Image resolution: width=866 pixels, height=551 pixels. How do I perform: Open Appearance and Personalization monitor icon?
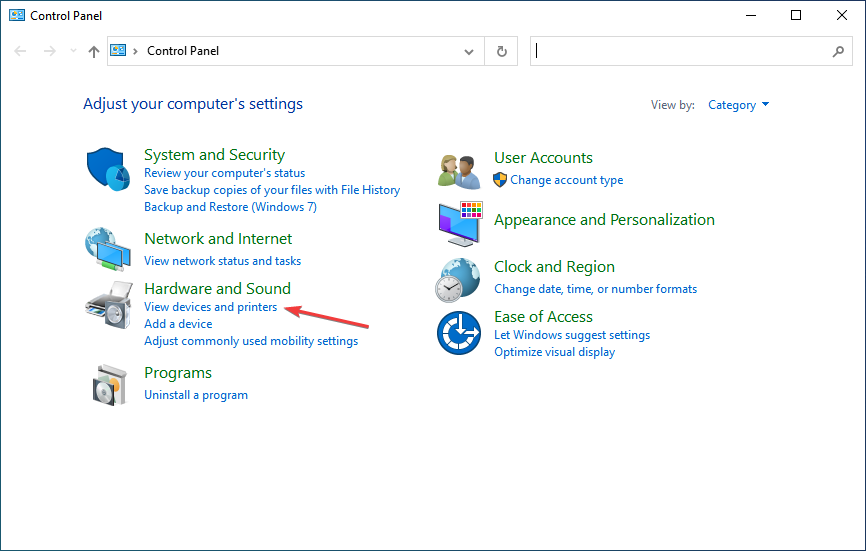click(460, 224)
